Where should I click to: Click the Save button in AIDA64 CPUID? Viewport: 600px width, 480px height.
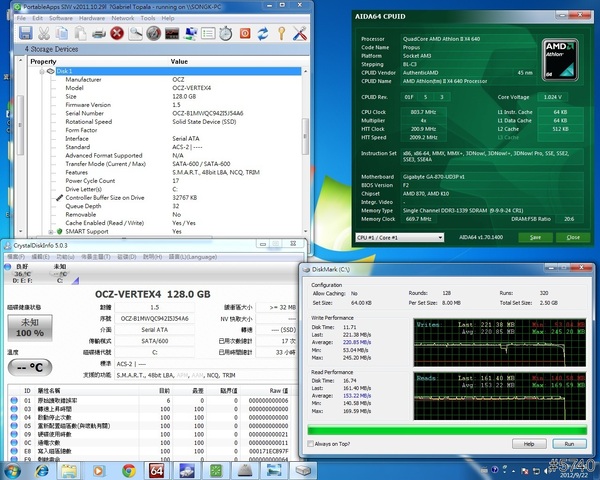point(536,238)
